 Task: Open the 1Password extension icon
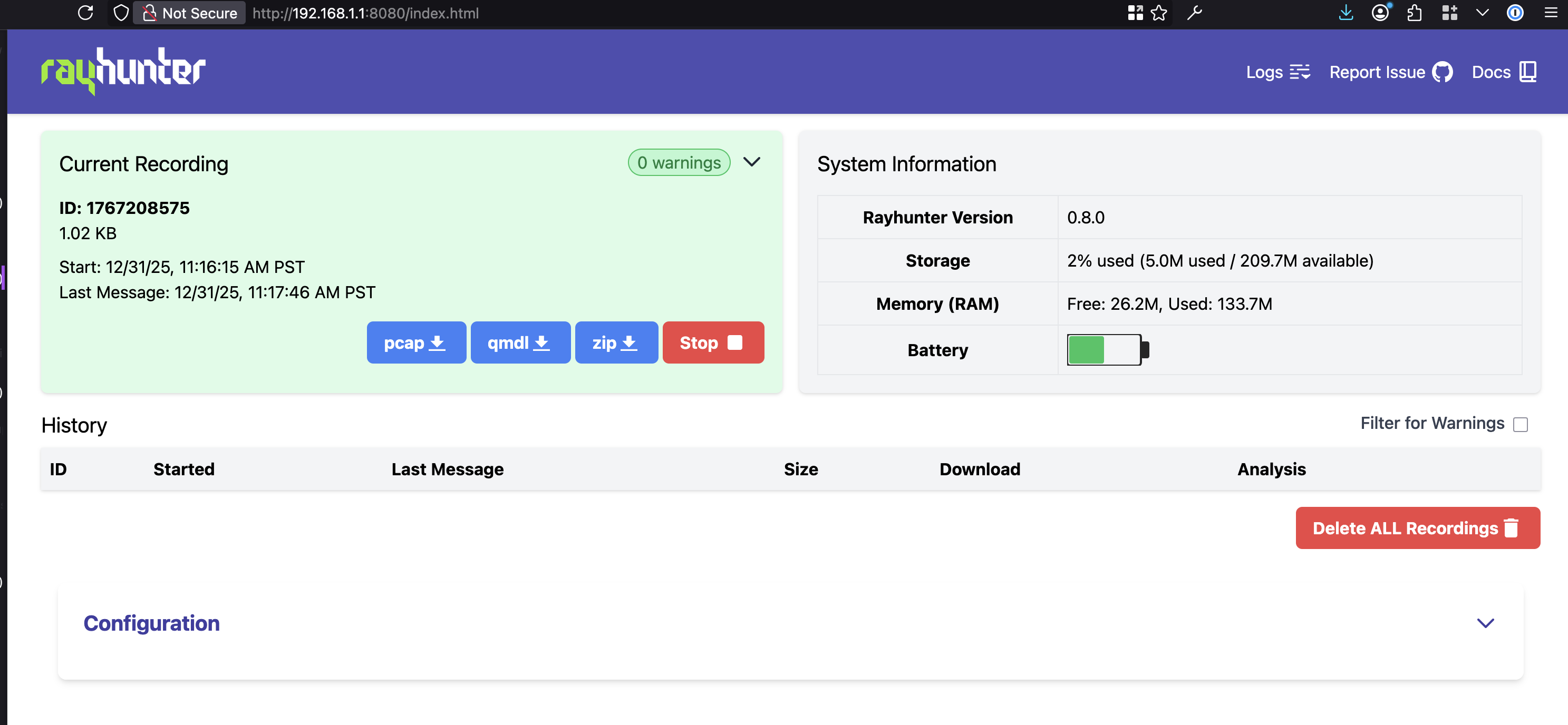click(x=1515, y=13)
